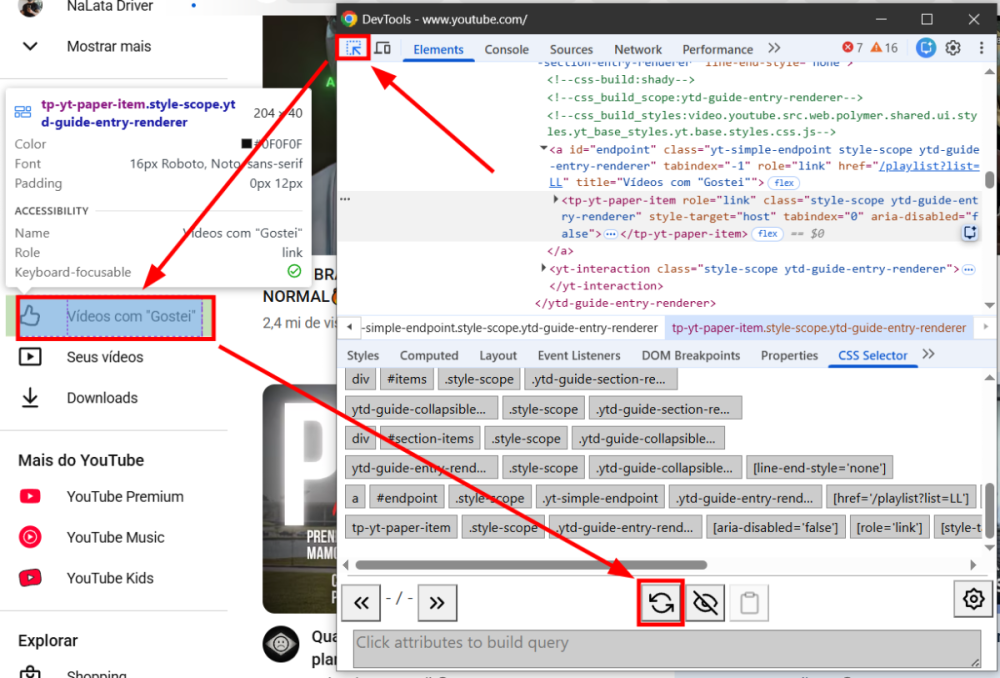Collapse the a#endpoint node triangle

coord(543,149)
